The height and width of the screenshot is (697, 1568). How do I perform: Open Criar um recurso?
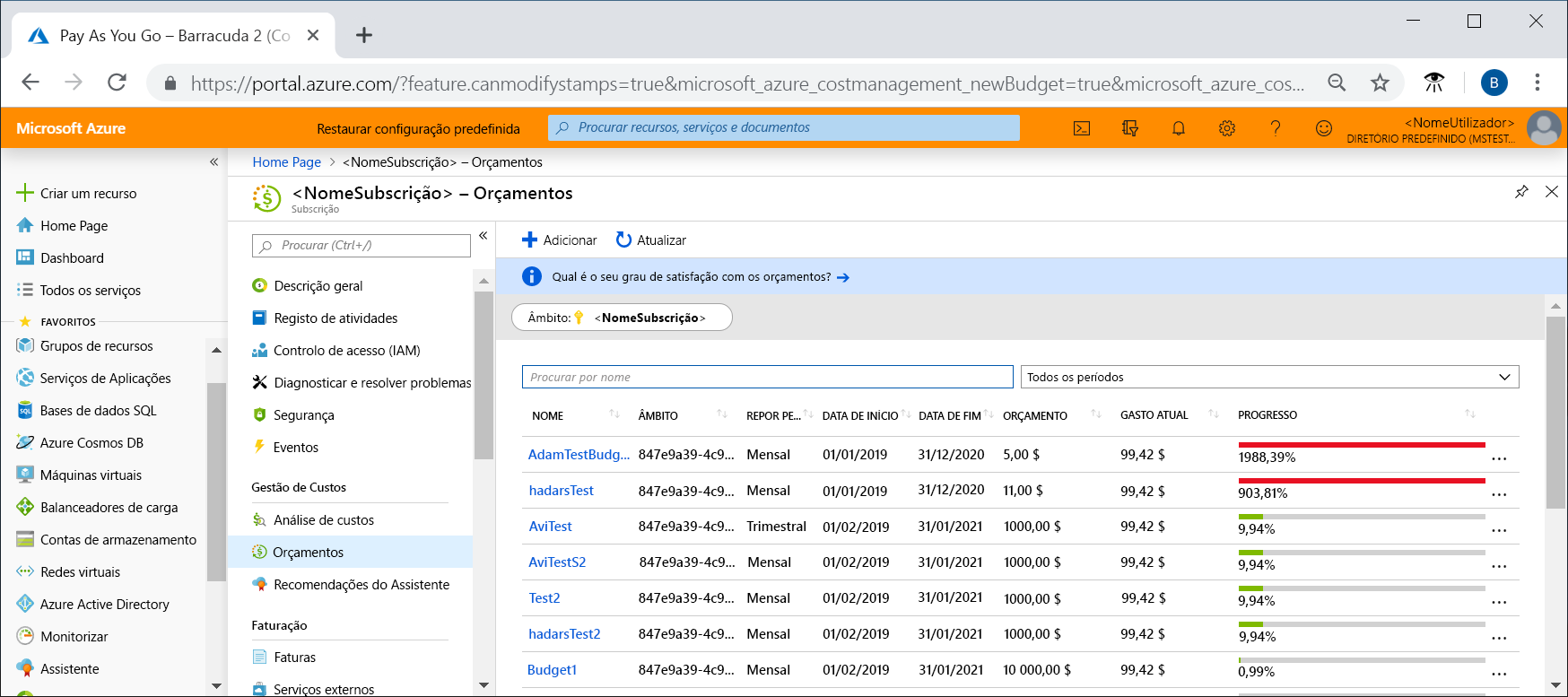[77, 193]
